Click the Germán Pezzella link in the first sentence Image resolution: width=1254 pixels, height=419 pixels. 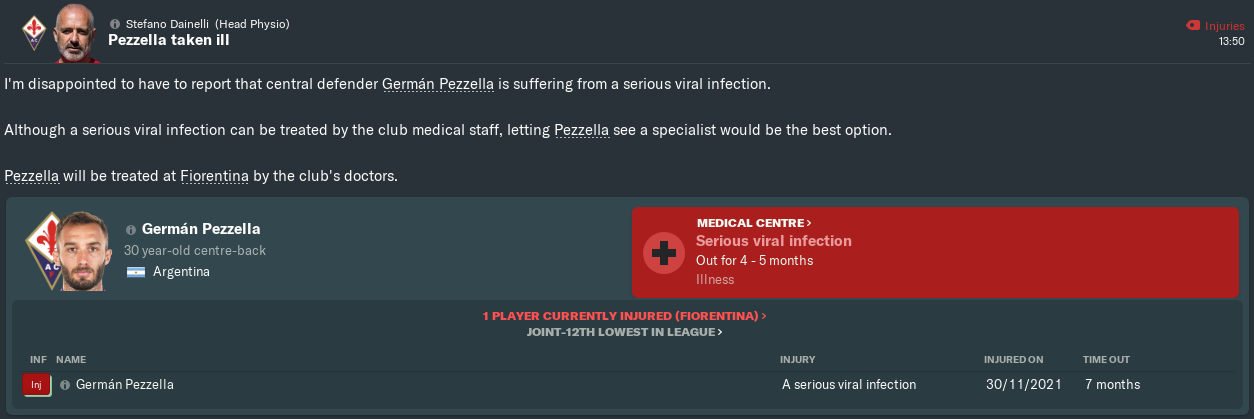[x=438, y=84]
